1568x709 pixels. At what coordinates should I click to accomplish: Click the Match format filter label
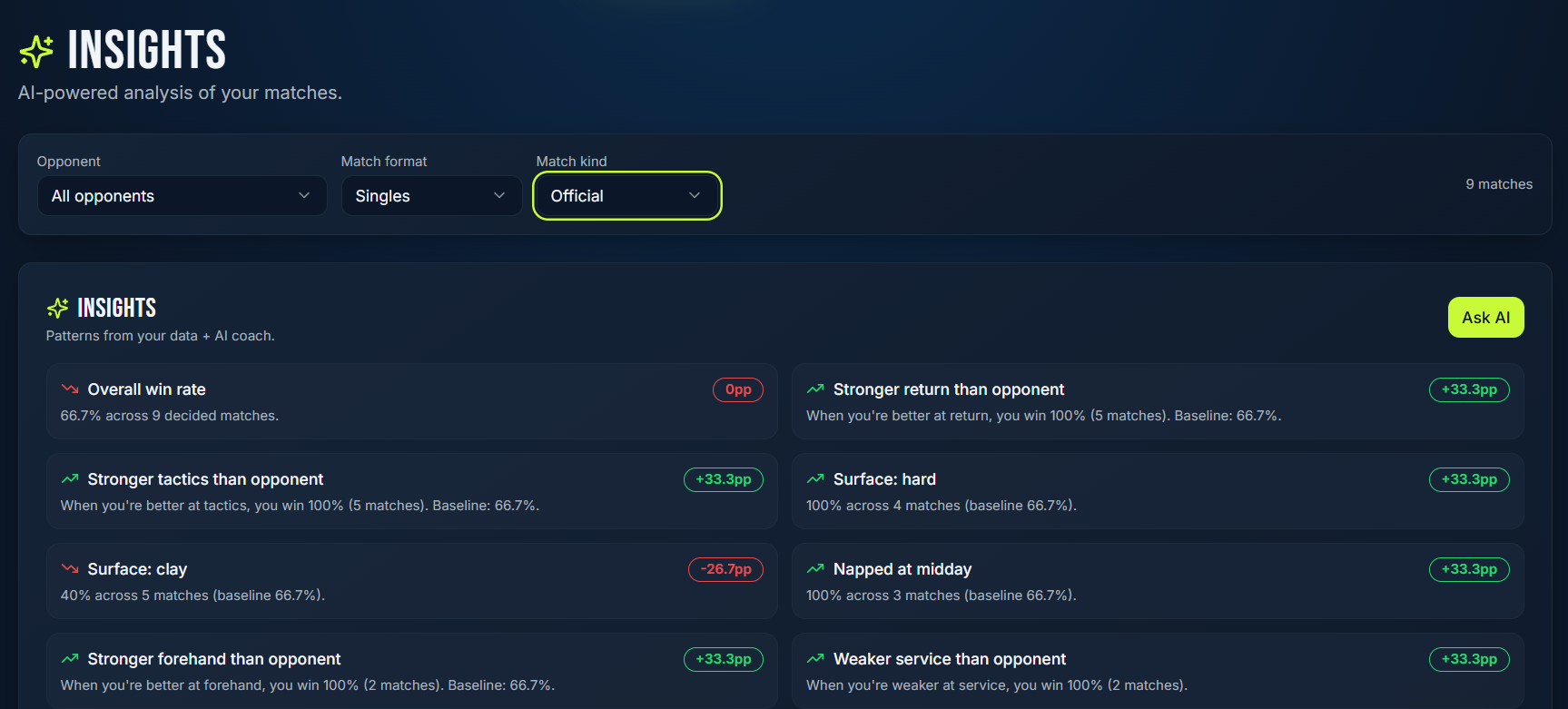384,162
